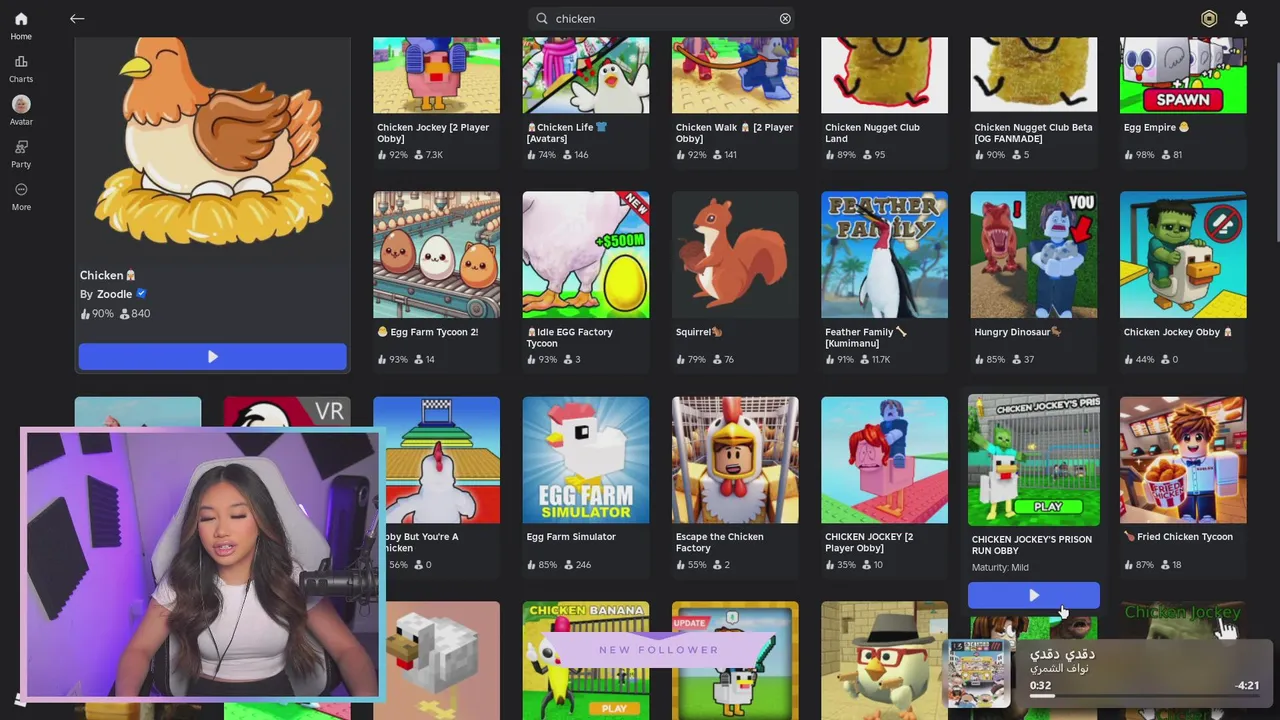Open the Hungry Dinosaur thumbnail
1280x720 pixels.
point(1033,255)
